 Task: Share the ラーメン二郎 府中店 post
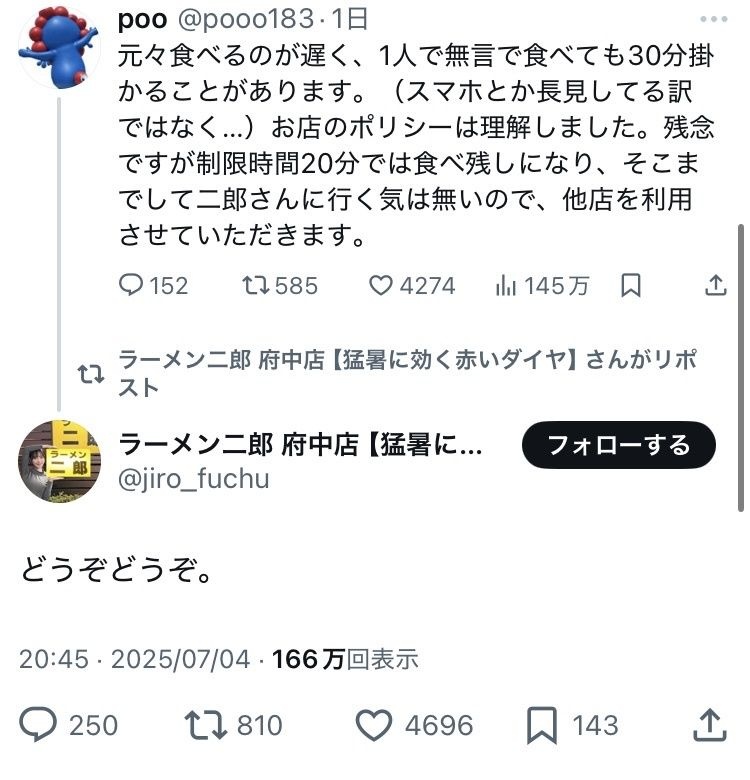coord(708,724)
